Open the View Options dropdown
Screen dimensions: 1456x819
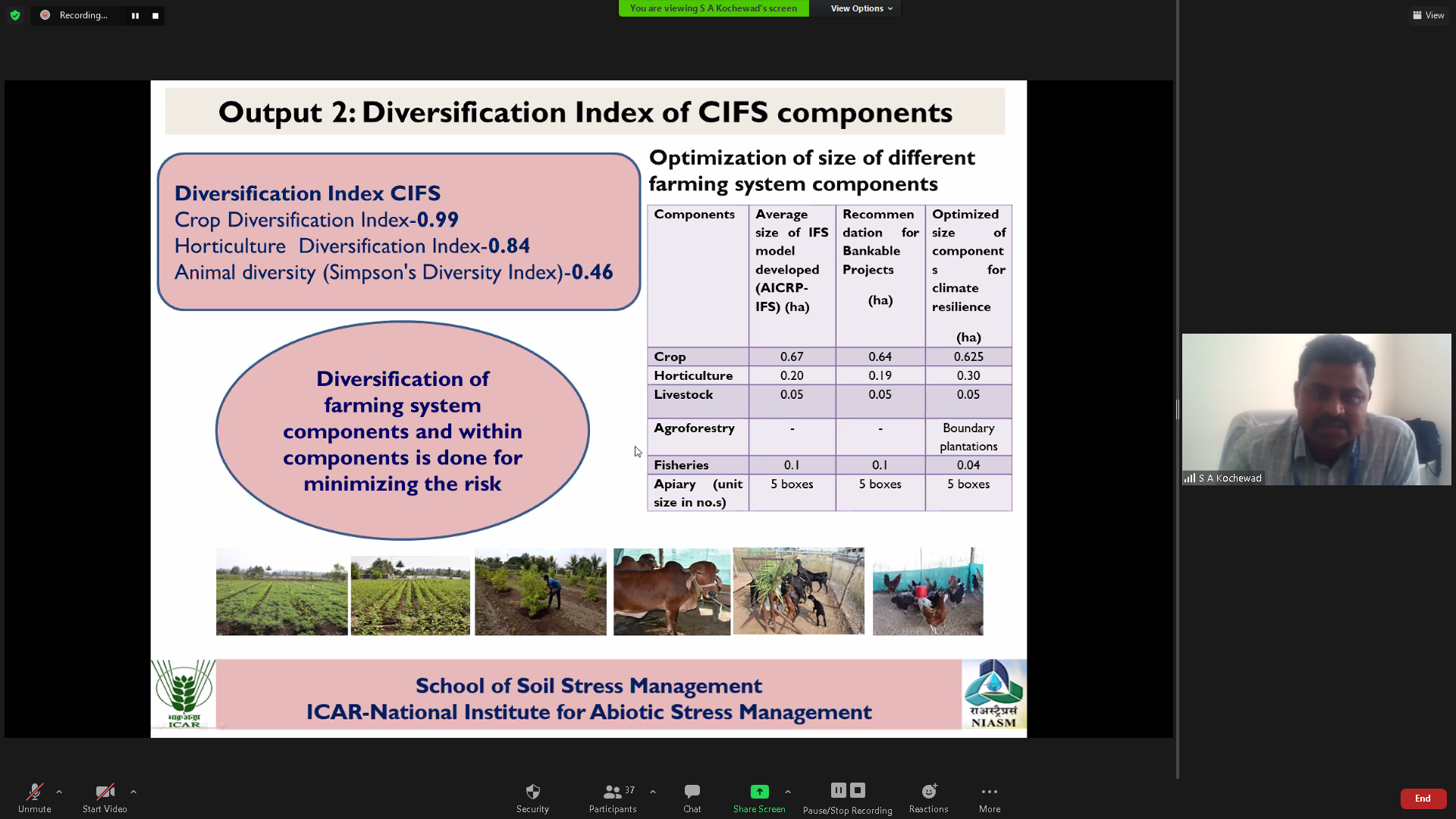tap(861, 8)
